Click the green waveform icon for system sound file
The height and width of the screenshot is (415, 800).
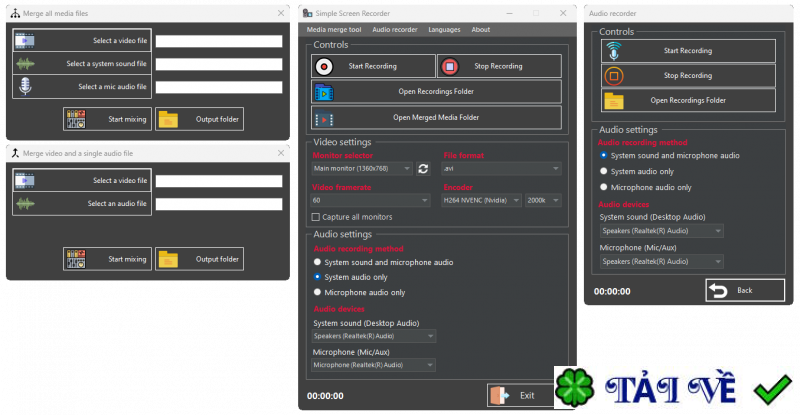(x=26, y=64)
